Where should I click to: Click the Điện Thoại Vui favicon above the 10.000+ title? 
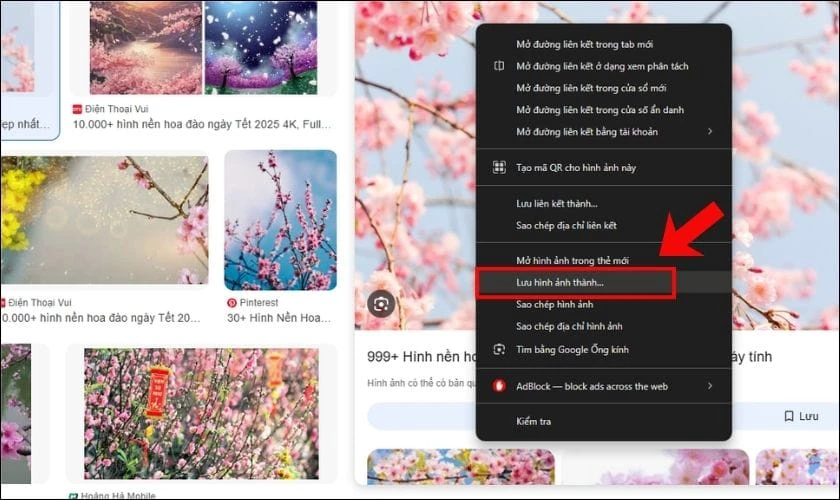click(x=77, y=109)
